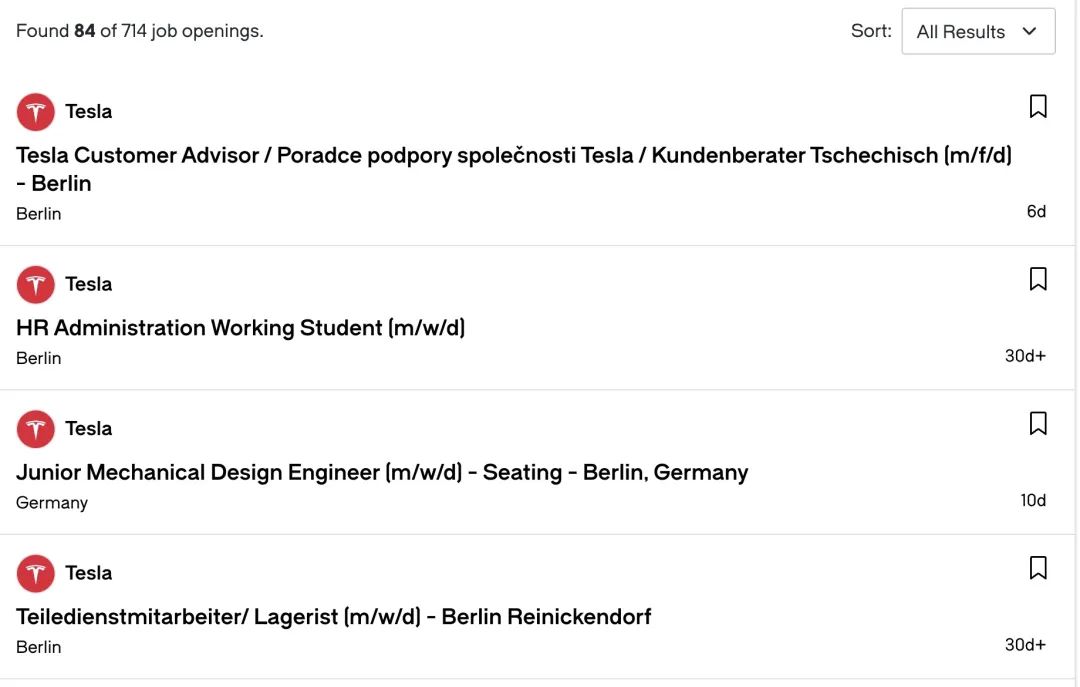Open Junior Mechanical Design Engineer Seating job
The image size is (1080, 687).
pos(382,472)
